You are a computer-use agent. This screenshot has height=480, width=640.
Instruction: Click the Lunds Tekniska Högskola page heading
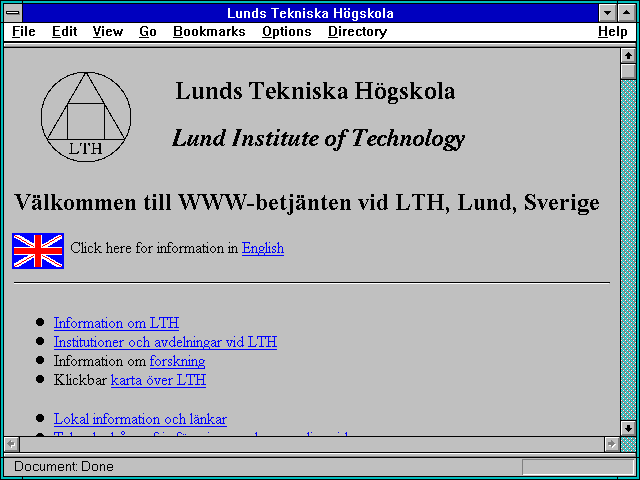pyautogui.click(x=315, y=91)
